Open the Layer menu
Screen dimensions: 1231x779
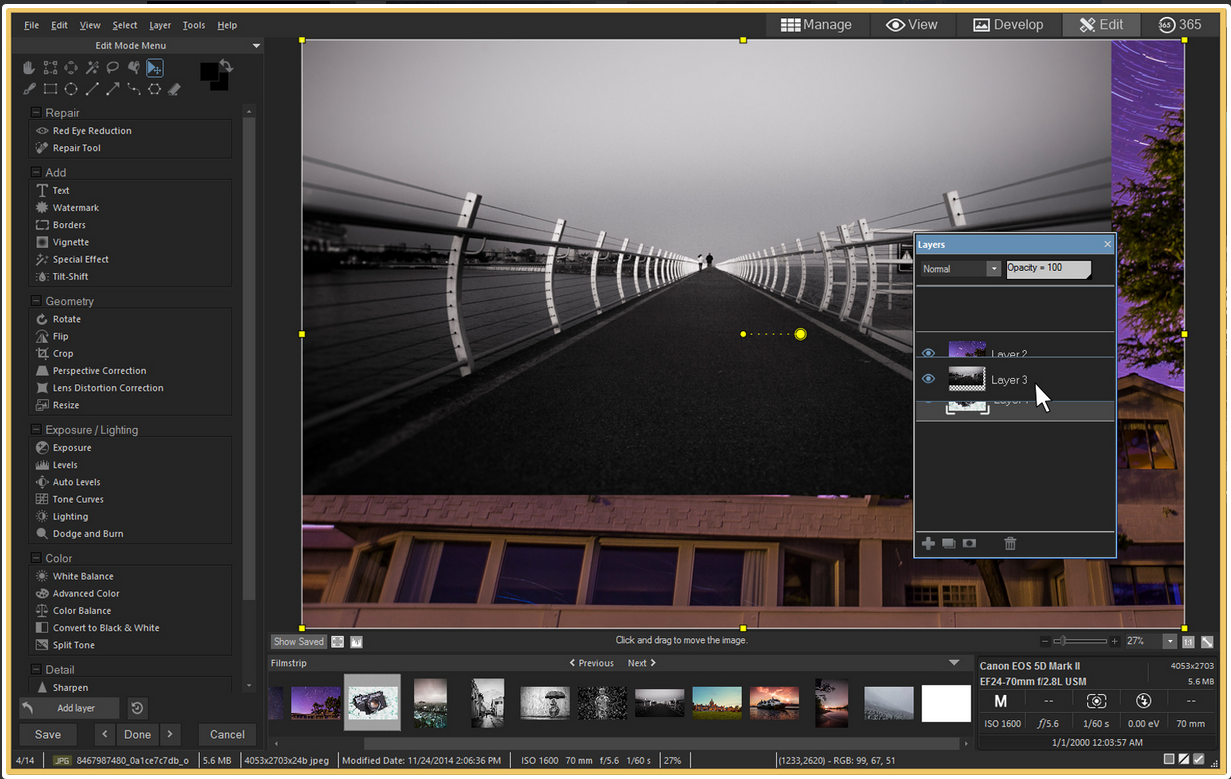click(160, 25)
